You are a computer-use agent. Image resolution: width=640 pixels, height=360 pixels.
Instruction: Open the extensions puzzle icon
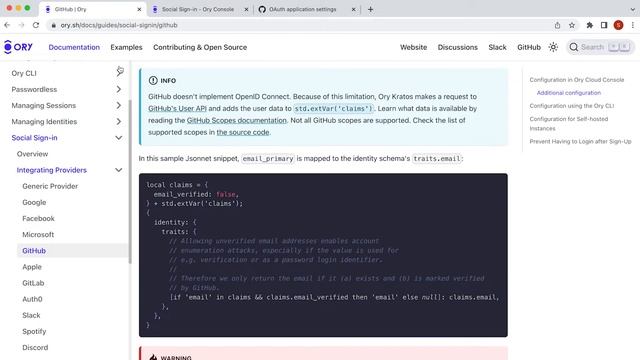tap(589, 25)
